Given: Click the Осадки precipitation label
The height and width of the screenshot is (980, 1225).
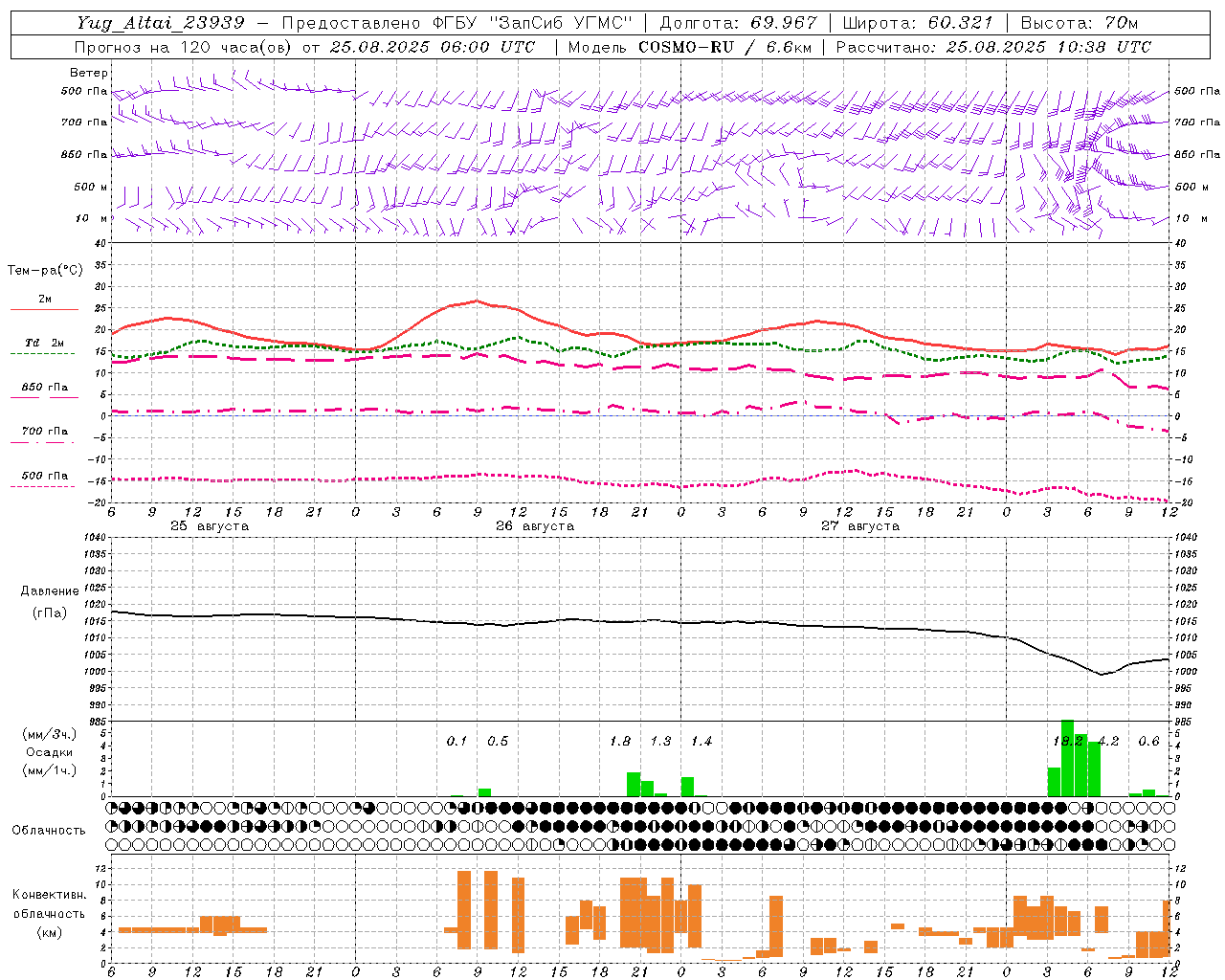Looking at the screenshot, I should point(50,752).
